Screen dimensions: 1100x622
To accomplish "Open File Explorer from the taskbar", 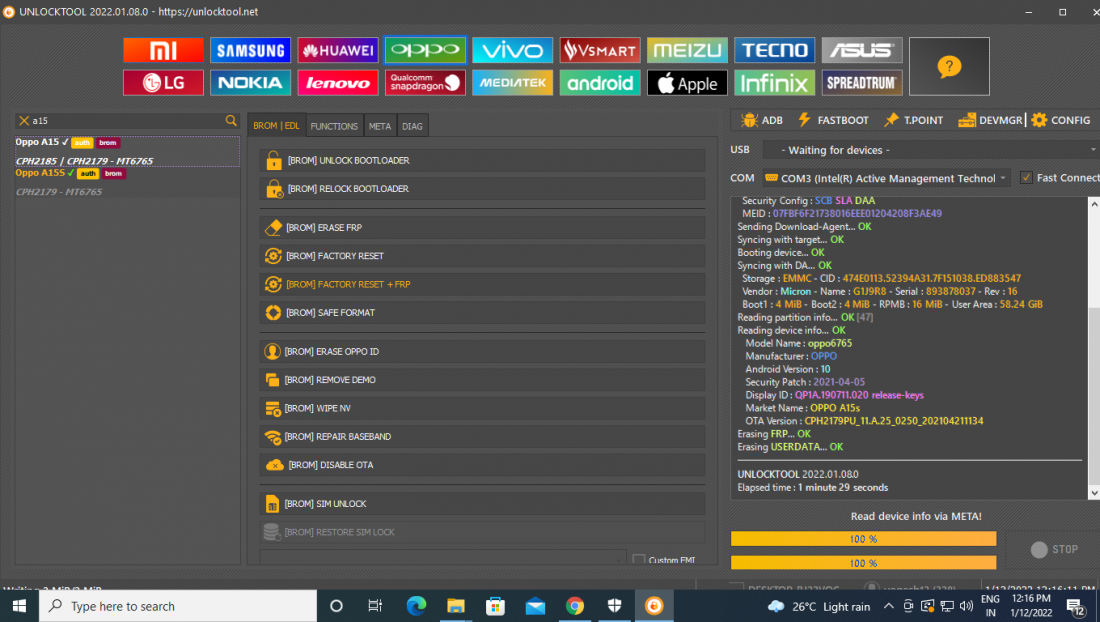I will 456,606.
